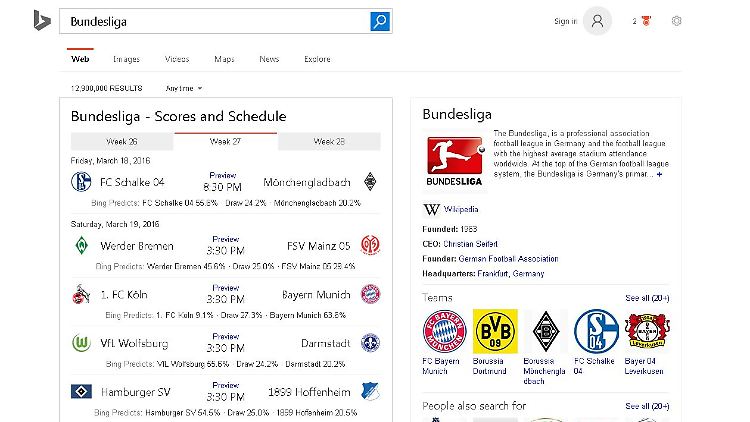Open the News search tab
This screenshot has height=422, width=750.
(269, 59)
